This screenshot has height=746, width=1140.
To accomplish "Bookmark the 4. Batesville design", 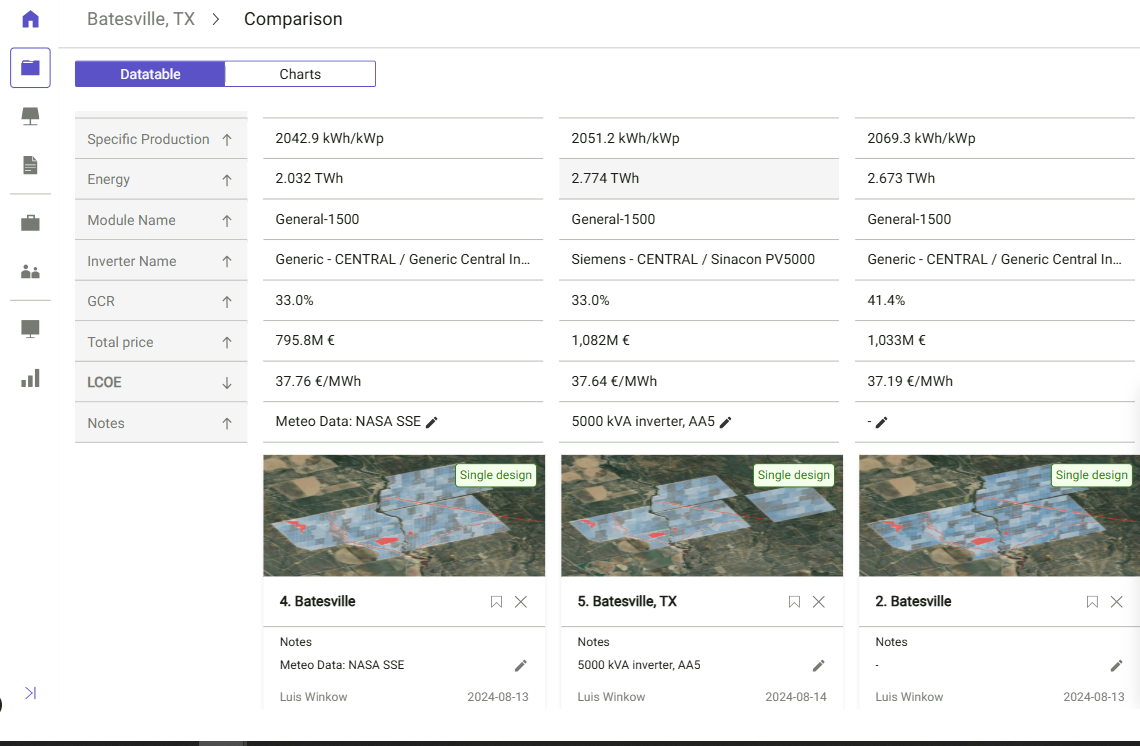I will click(x=496, y=602).
